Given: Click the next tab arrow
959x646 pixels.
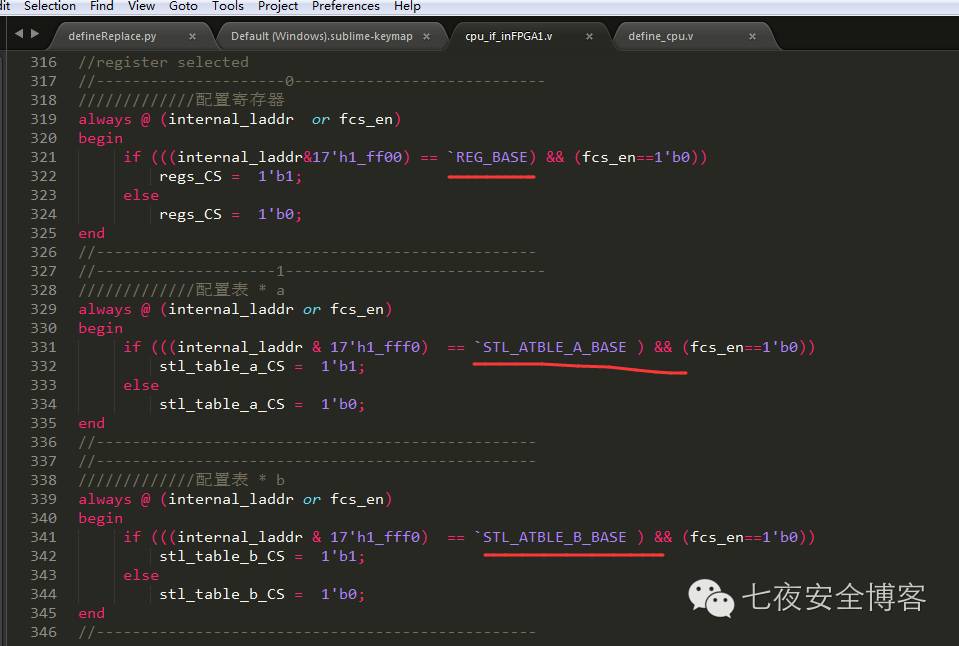Looking at the screenshot, I should click(x=35, y=34).
